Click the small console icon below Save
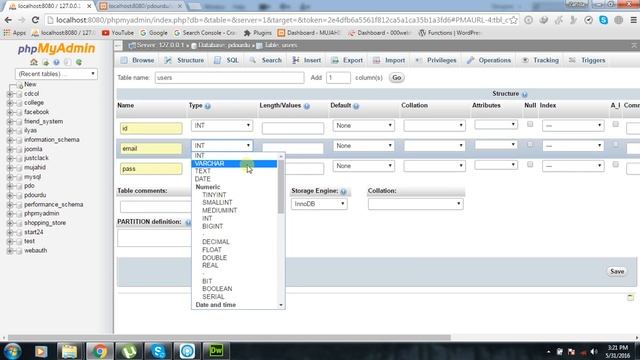 630,298
